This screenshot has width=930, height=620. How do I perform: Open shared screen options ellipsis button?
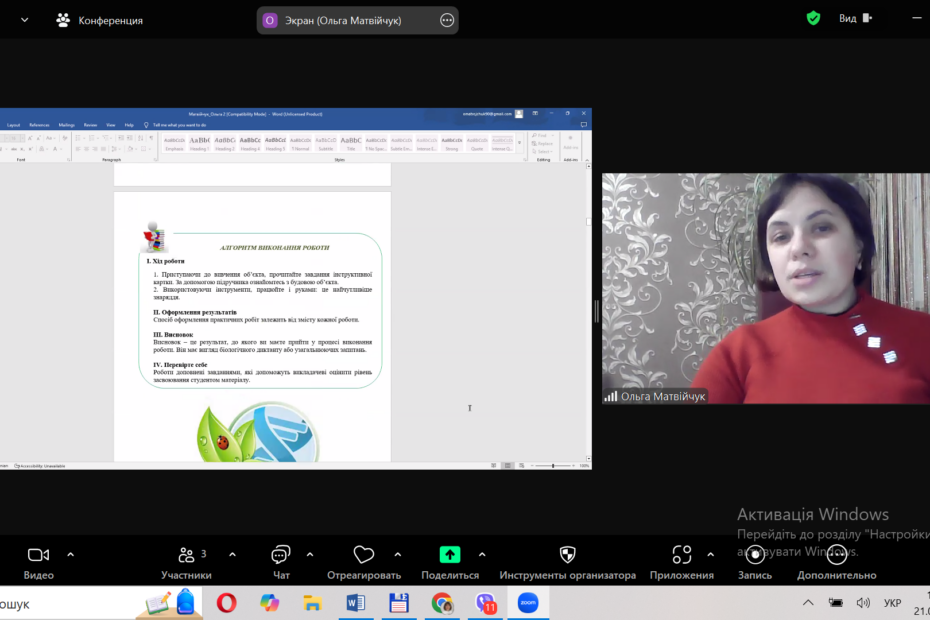coord(447,20)
